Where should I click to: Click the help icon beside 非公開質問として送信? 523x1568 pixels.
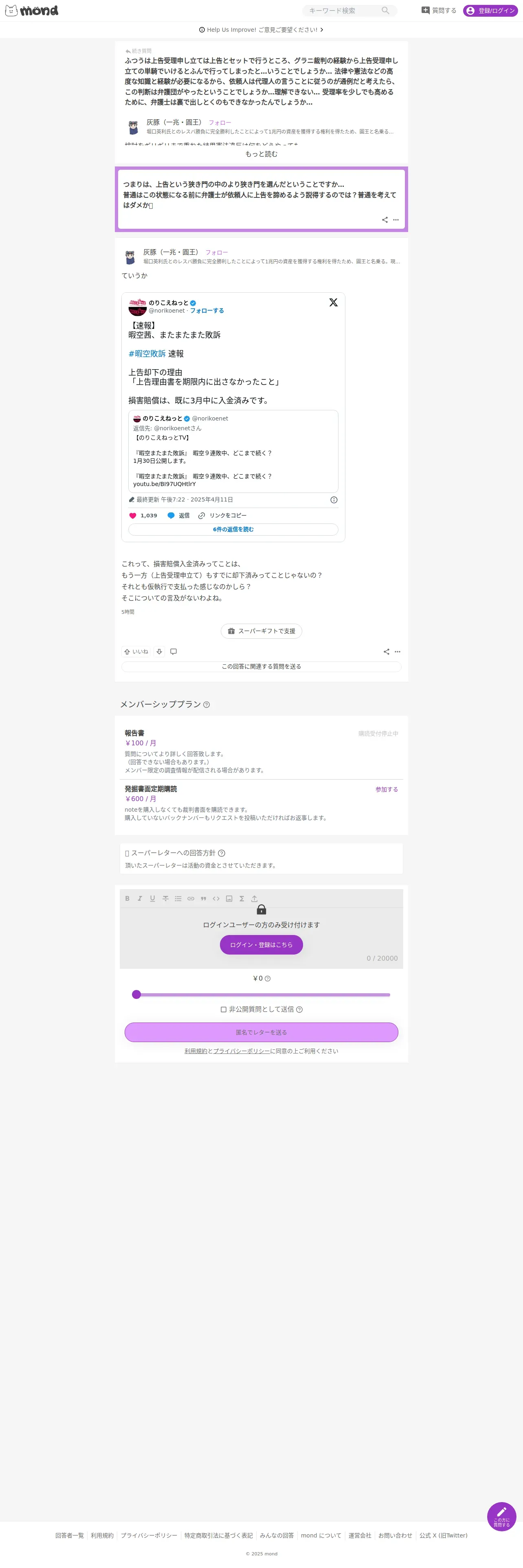point(299,1010)
